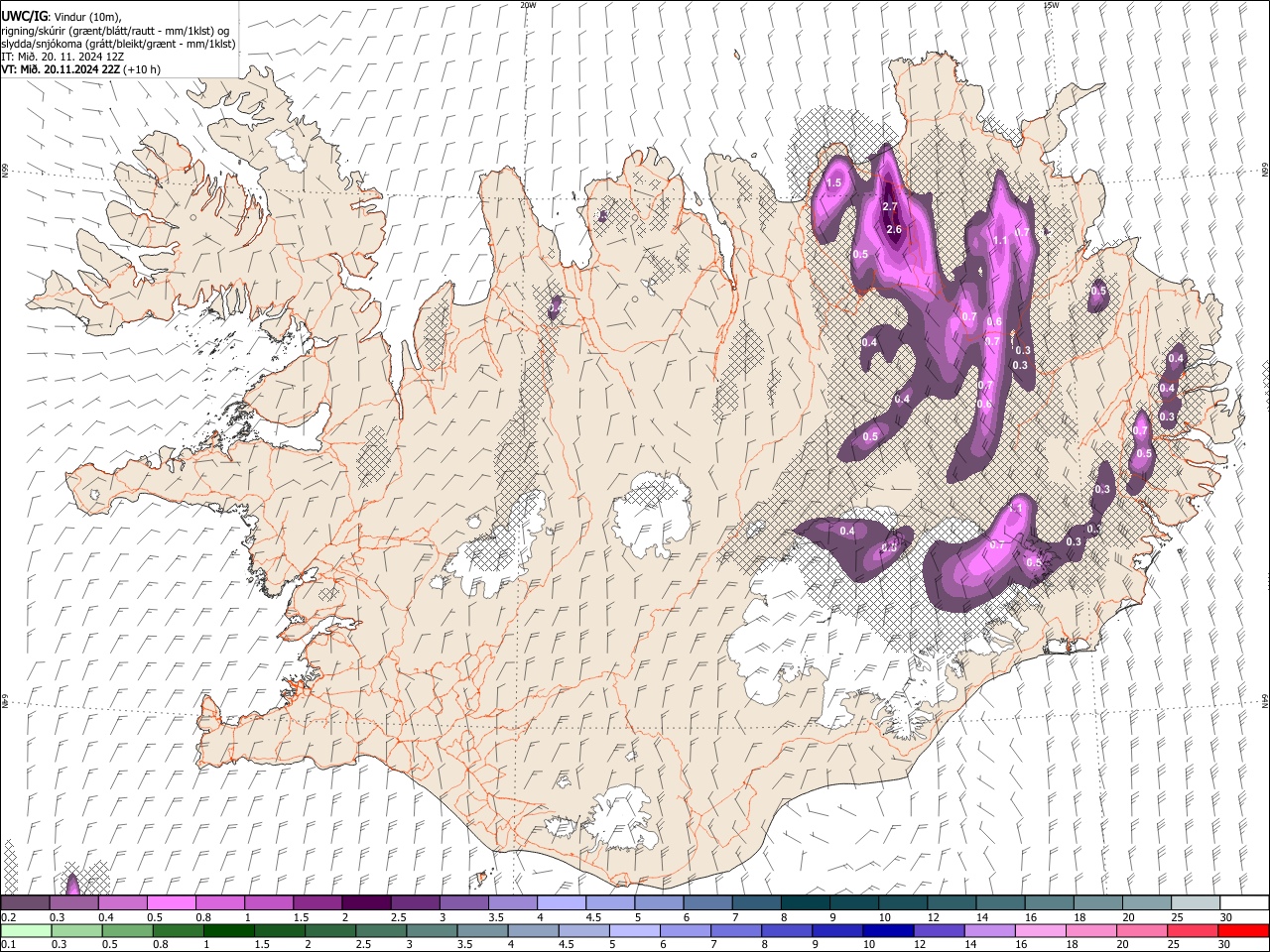Screen dimensions: 1270x952
Task: Select the darkest purple swatch between 2 and 2.5
Action: pyautogui.click(x=366, y=903)
